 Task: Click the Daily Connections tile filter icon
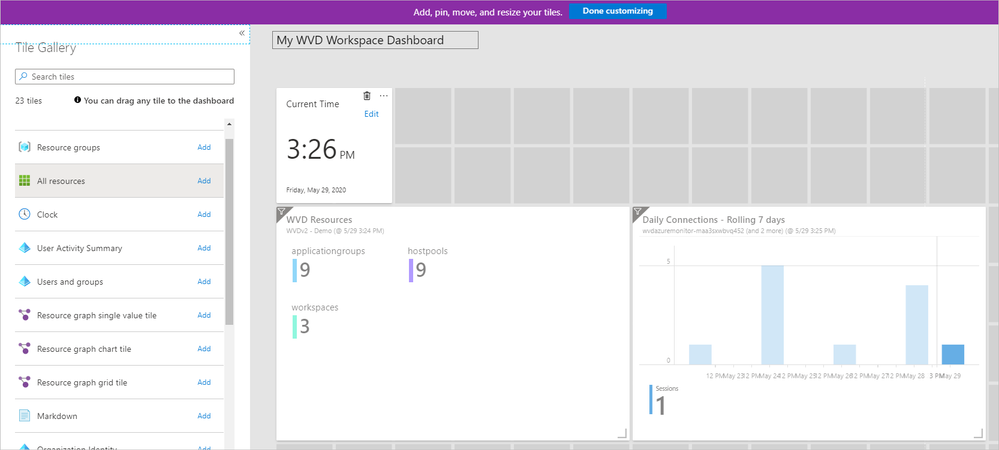(638, 212)
